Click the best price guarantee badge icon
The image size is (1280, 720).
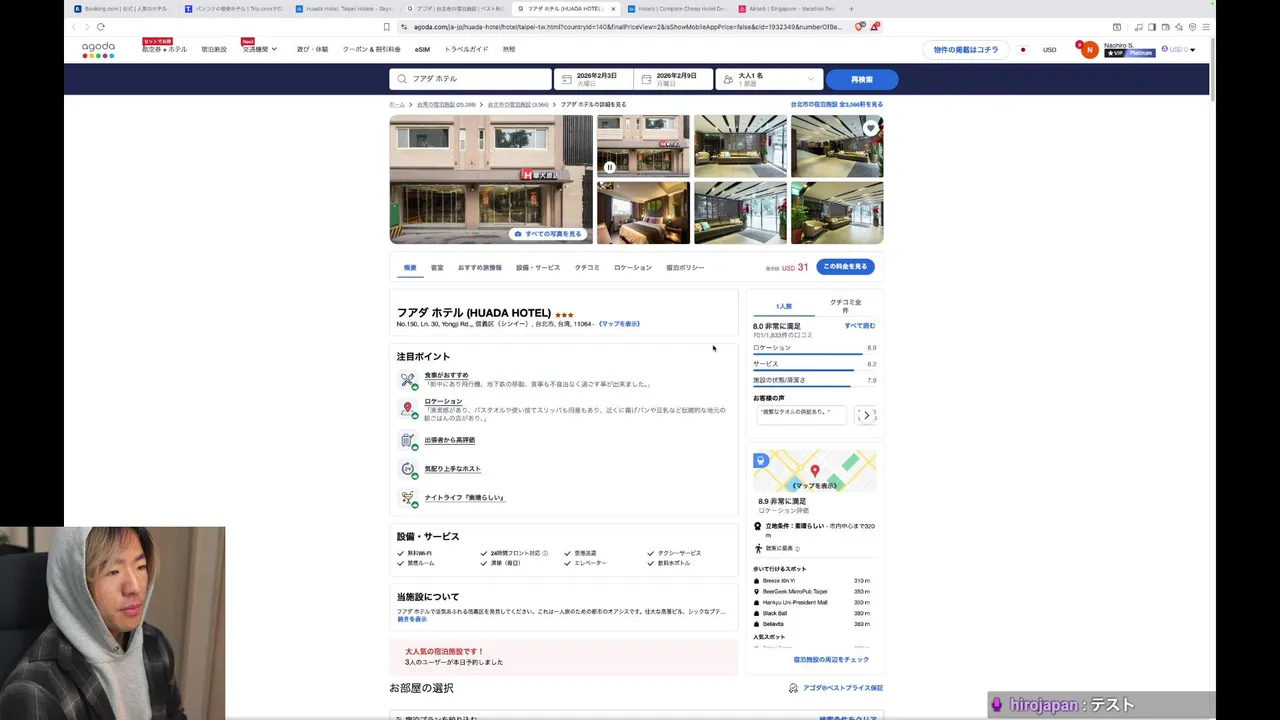coord(793,688)
